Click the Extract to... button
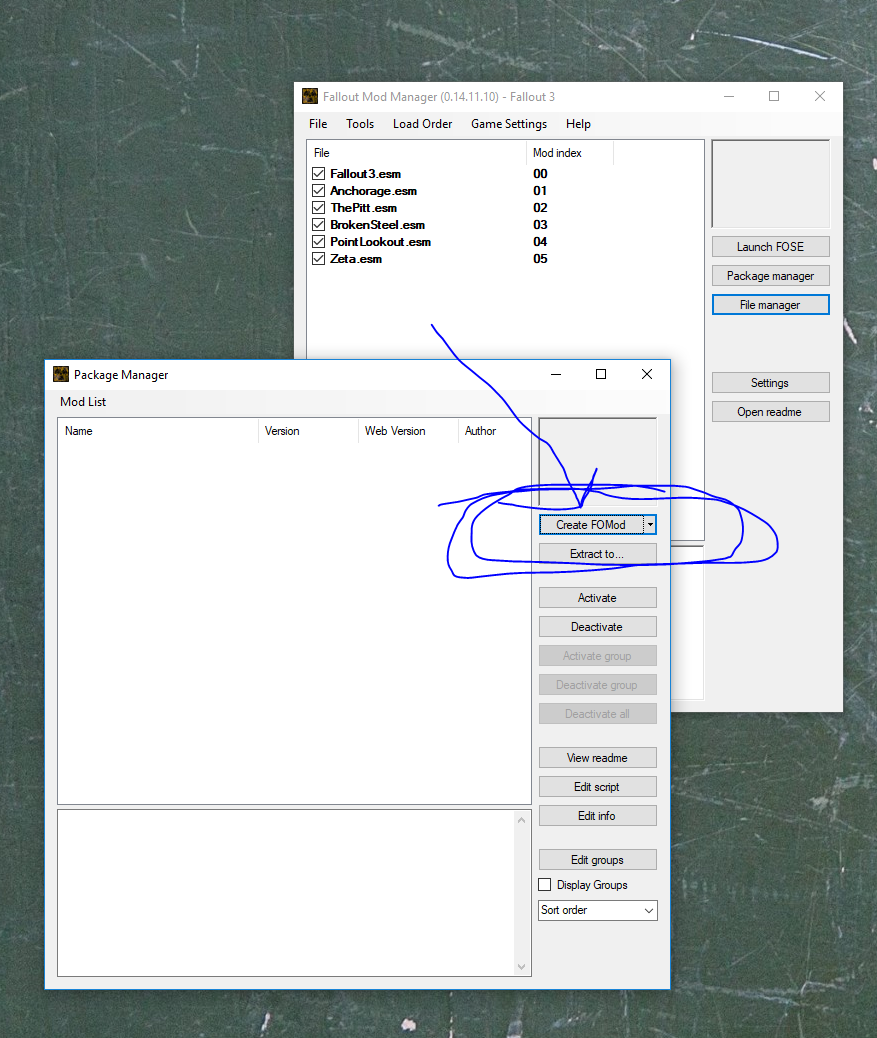Viewport: 877px width, 1038px height. (598, 553)
